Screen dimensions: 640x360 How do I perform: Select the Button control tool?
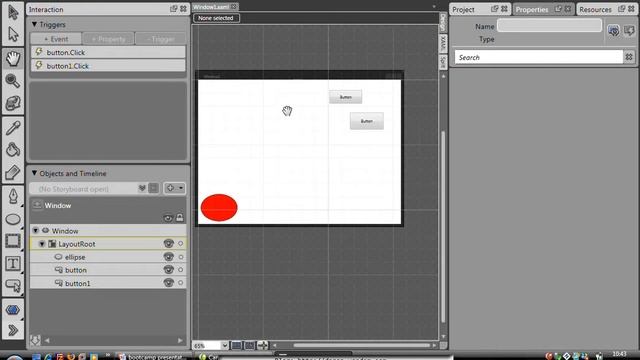pos(13,285)
